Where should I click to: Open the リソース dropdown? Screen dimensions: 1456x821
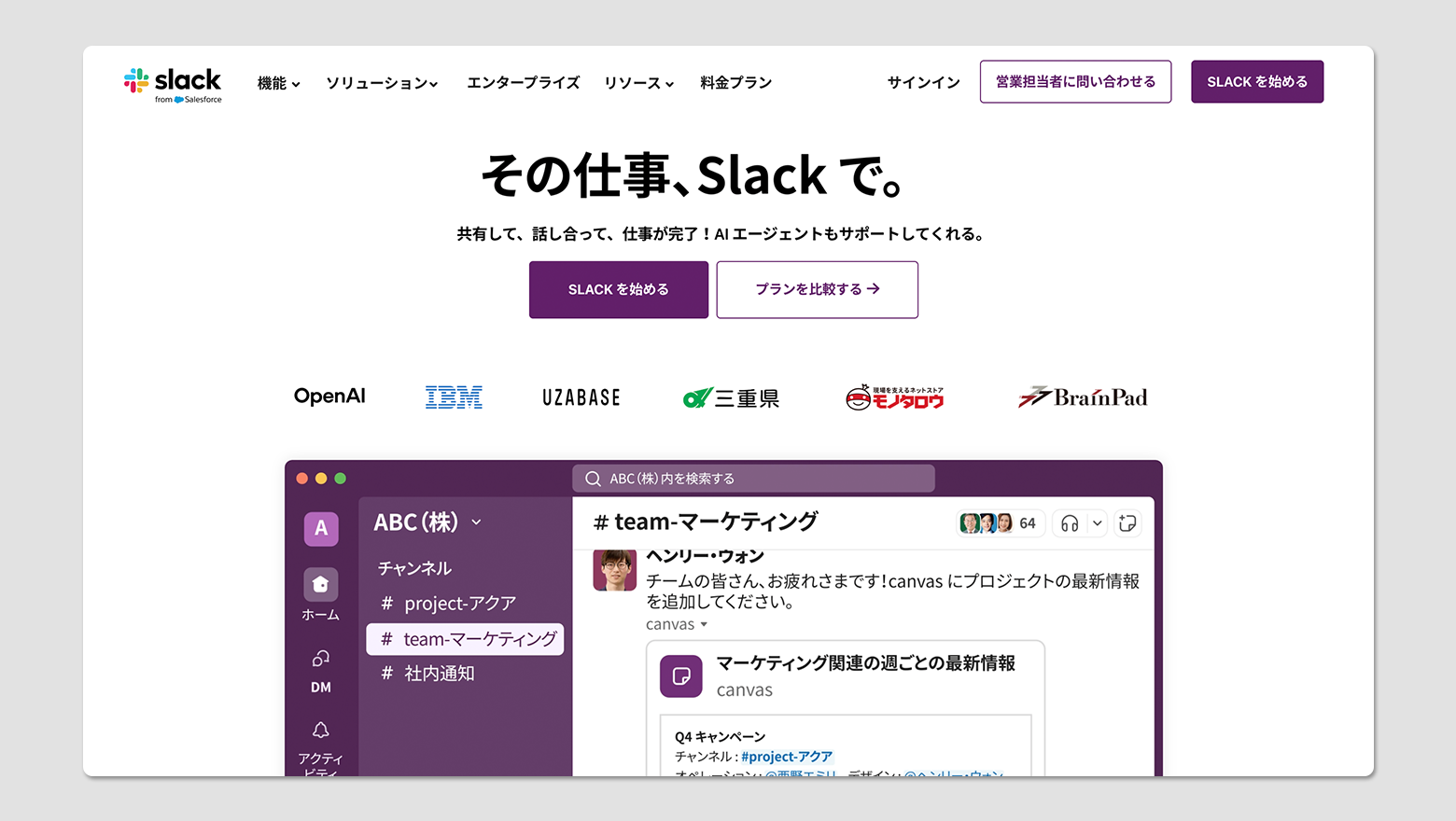tap(639, 83)
